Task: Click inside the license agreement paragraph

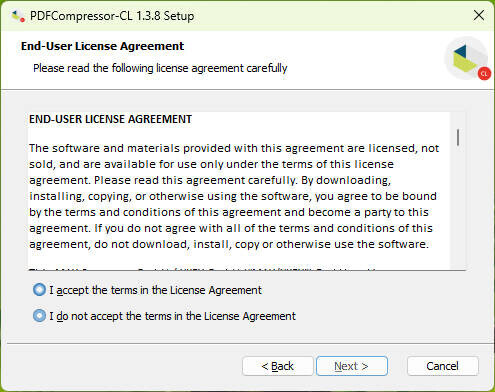Action: 233,196
